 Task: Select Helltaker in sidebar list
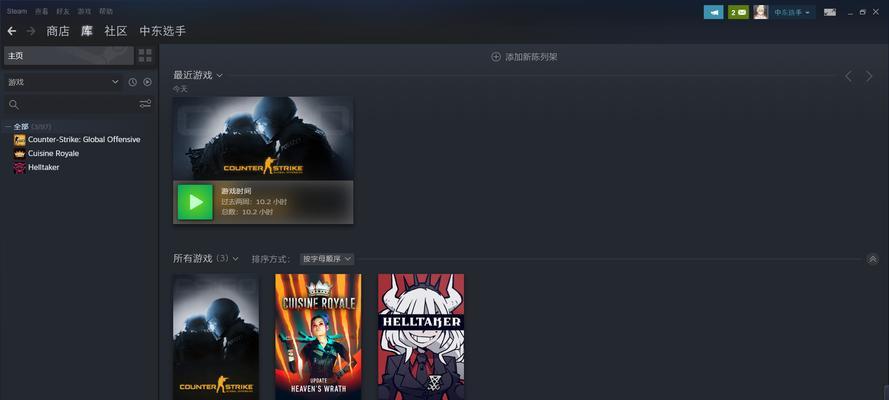(x=44, y=168)
